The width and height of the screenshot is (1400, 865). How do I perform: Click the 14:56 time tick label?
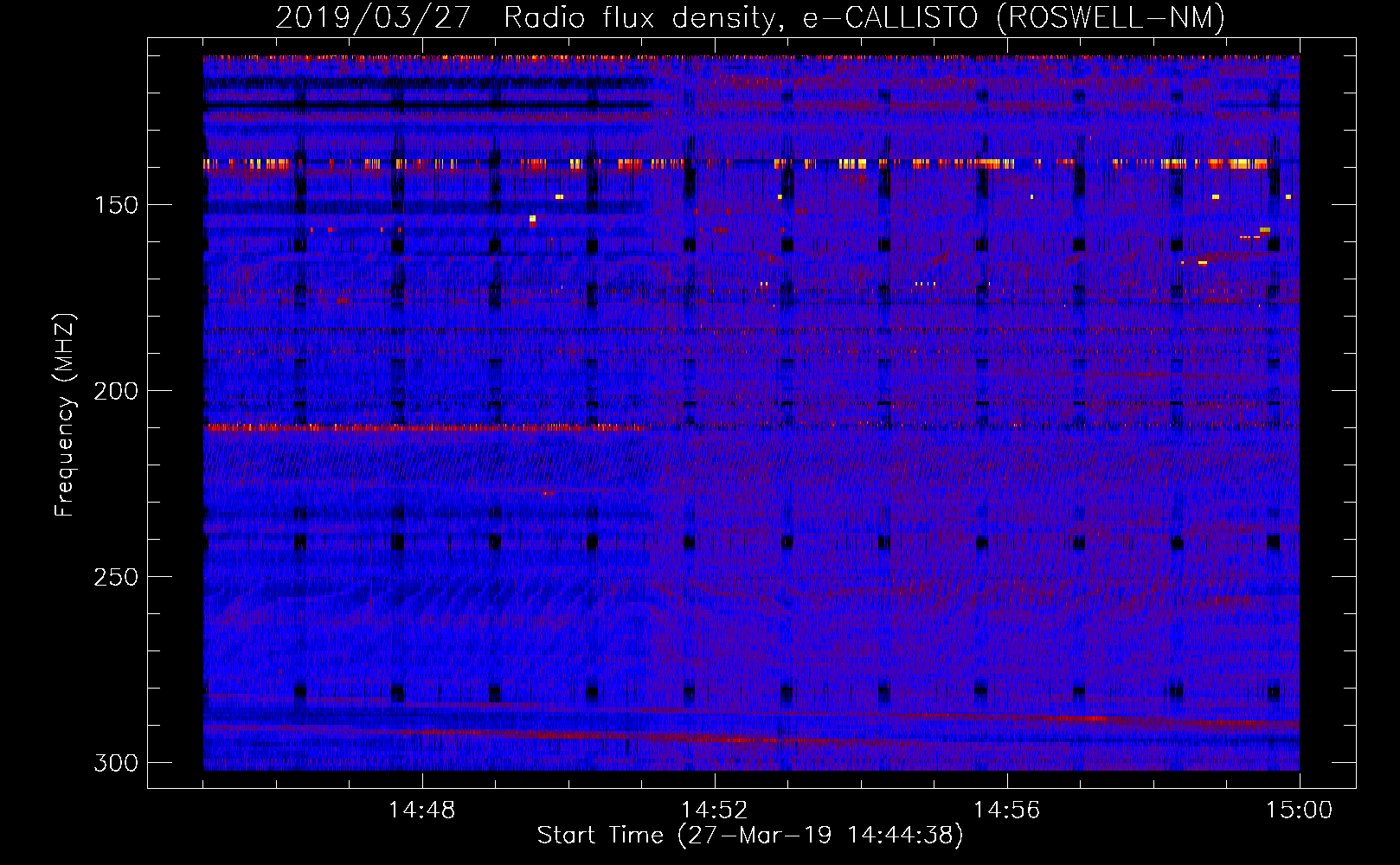pos(1007,811)
